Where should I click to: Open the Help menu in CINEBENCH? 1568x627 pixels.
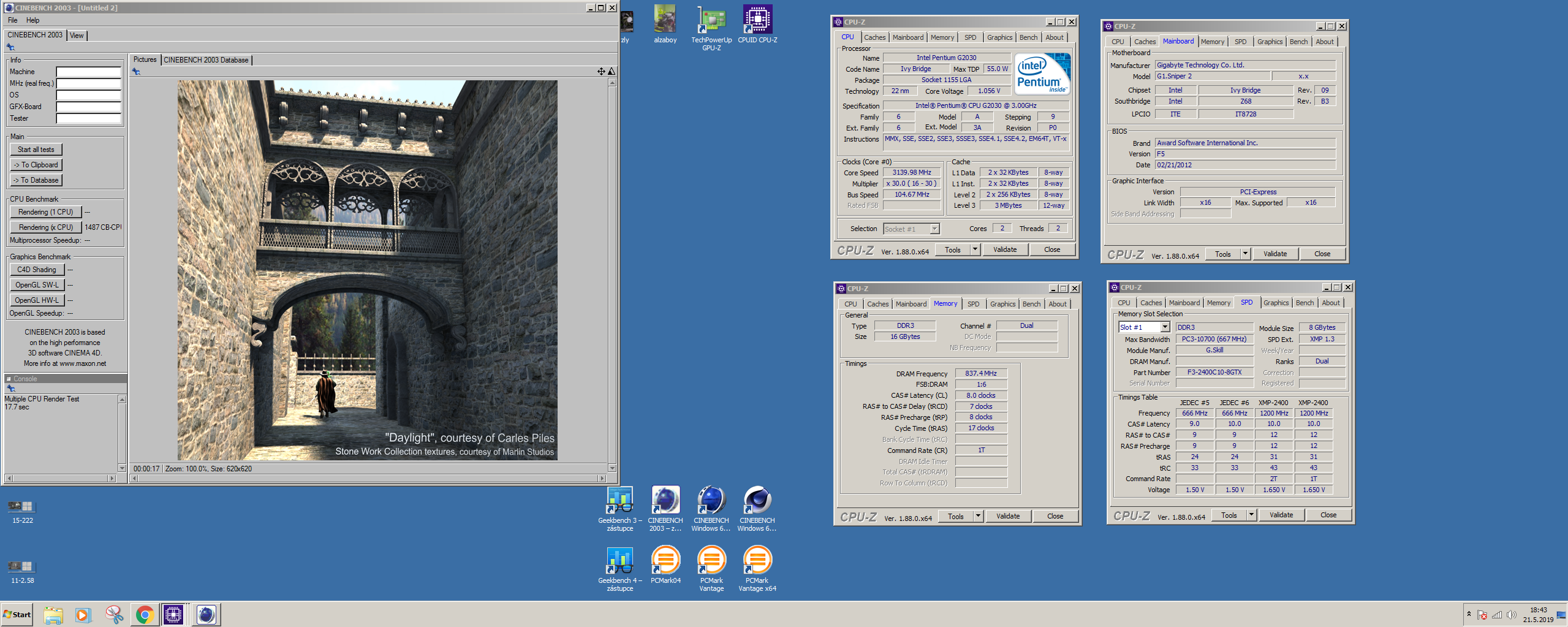pyautogui.click(x=32, y=20)
